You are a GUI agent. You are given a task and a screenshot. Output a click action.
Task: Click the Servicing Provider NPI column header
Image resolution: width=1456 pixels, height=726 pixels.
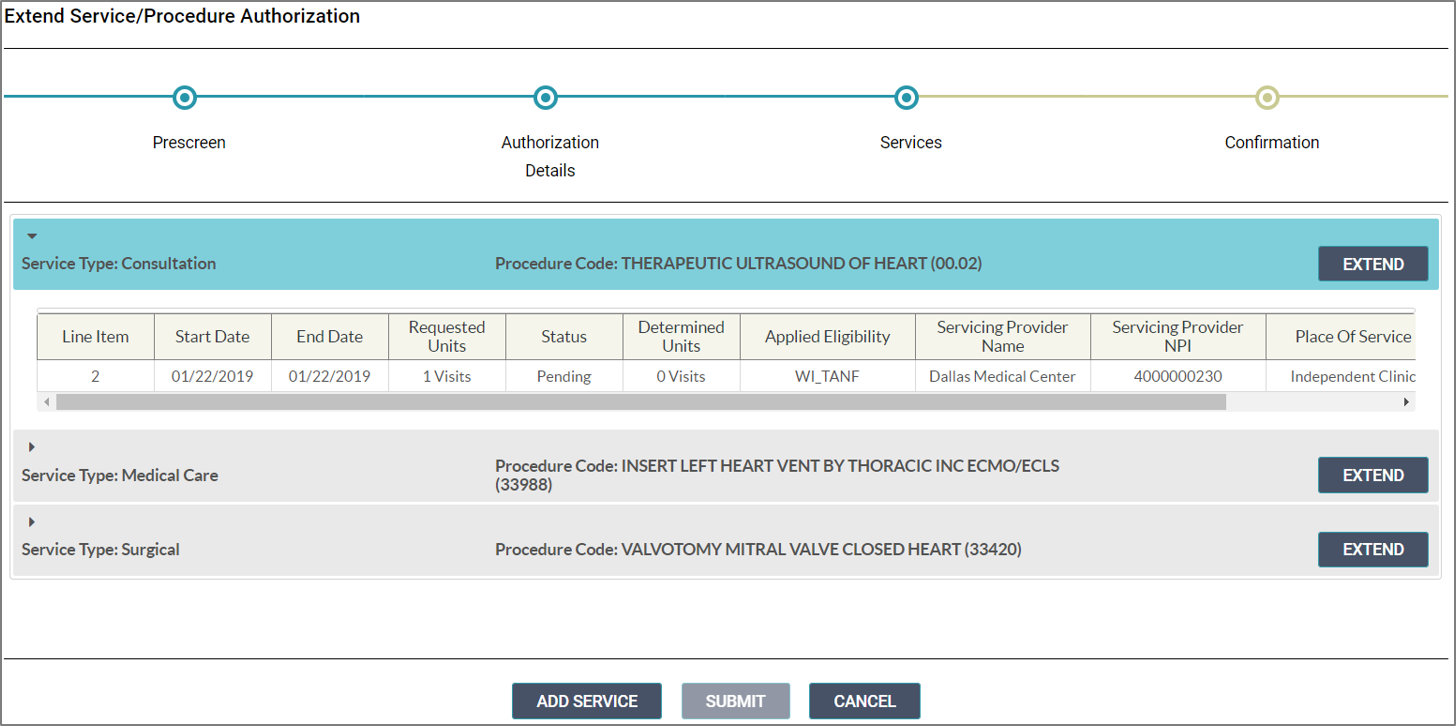[1177, 337]
